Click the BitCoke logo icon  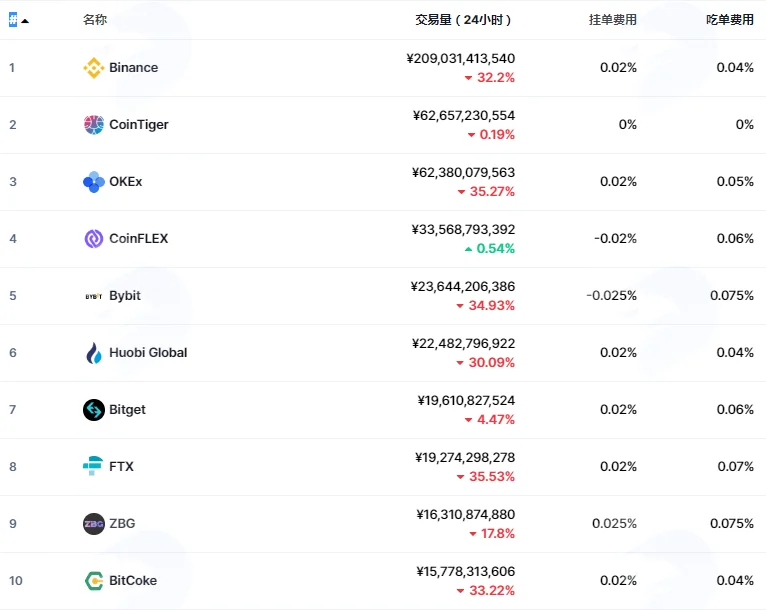point(93,581)
